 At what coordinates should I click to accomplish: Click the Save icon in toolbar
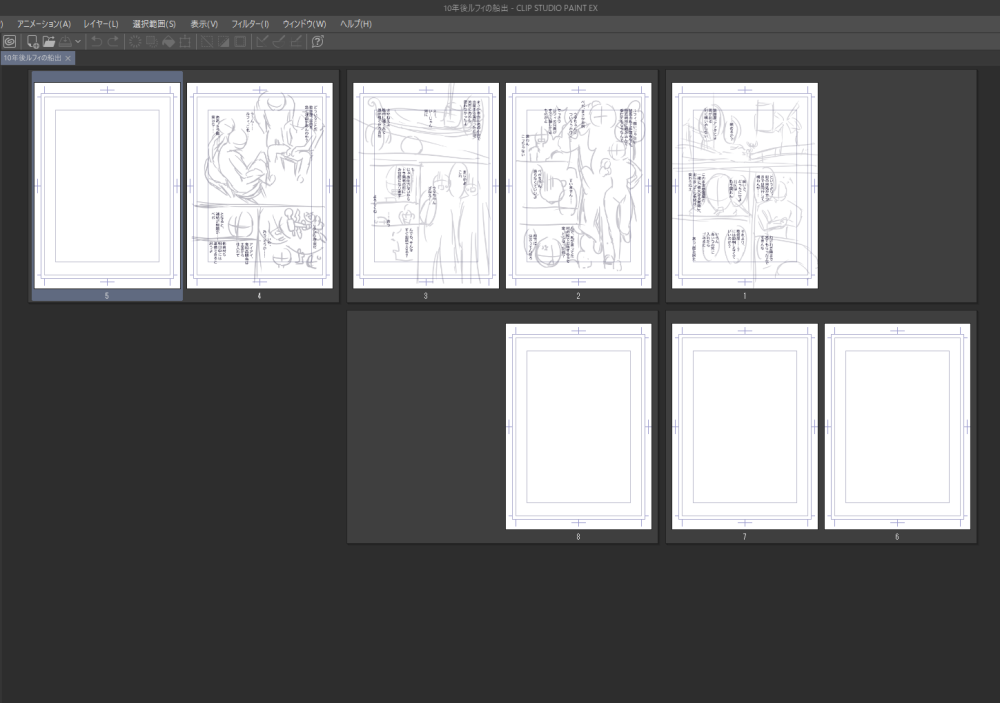click(x=64, y=42)
